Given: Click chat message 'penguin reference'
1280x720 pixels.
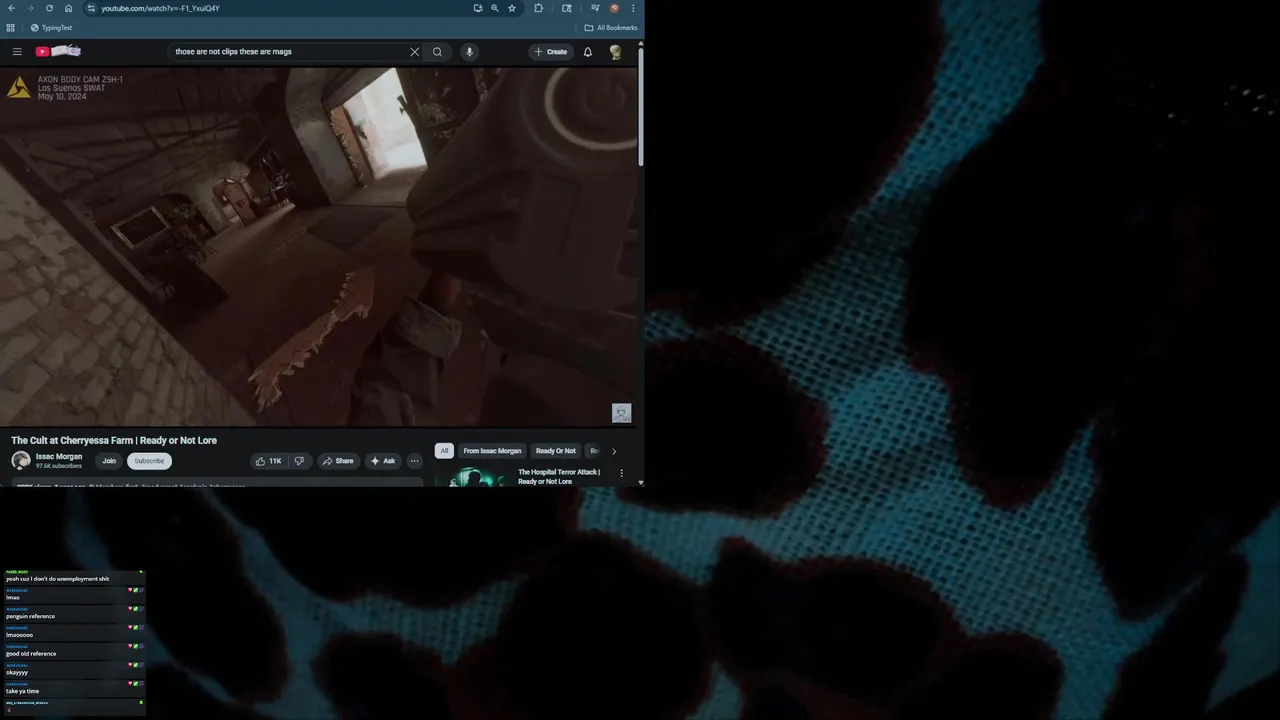Looking at the screenshot, I should pos(30,616).
